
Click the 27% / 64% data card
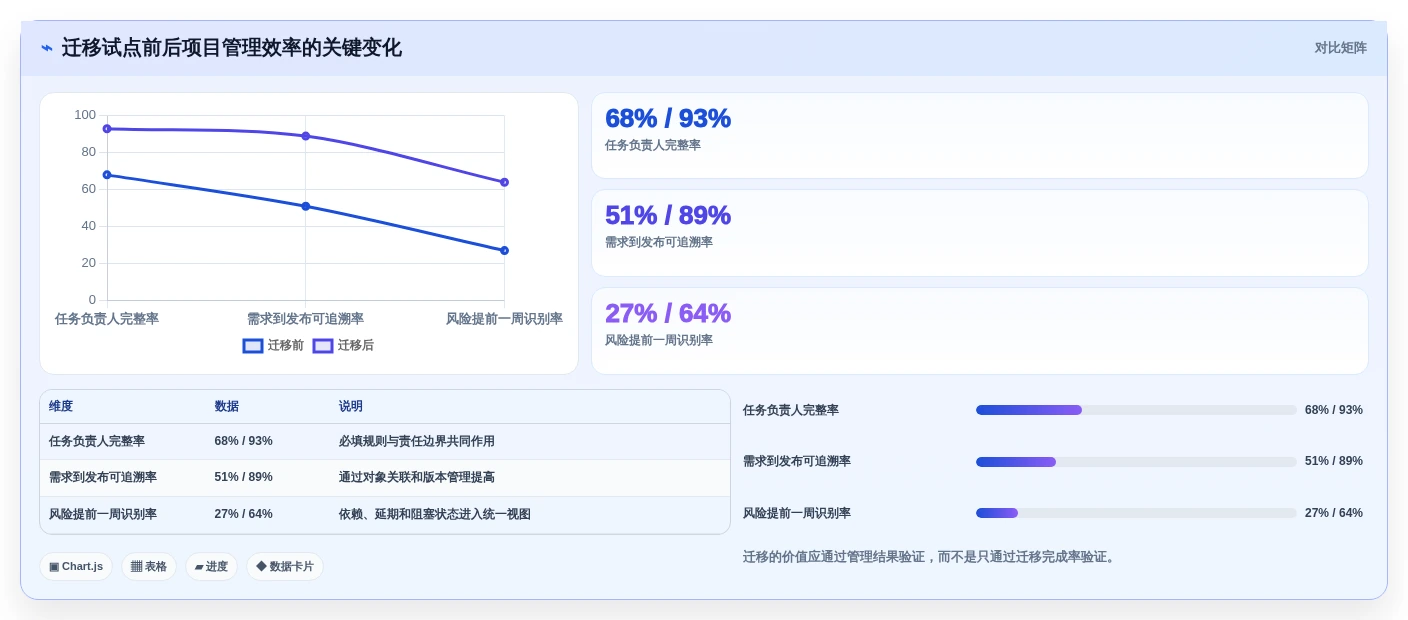(x=979, y=331)
